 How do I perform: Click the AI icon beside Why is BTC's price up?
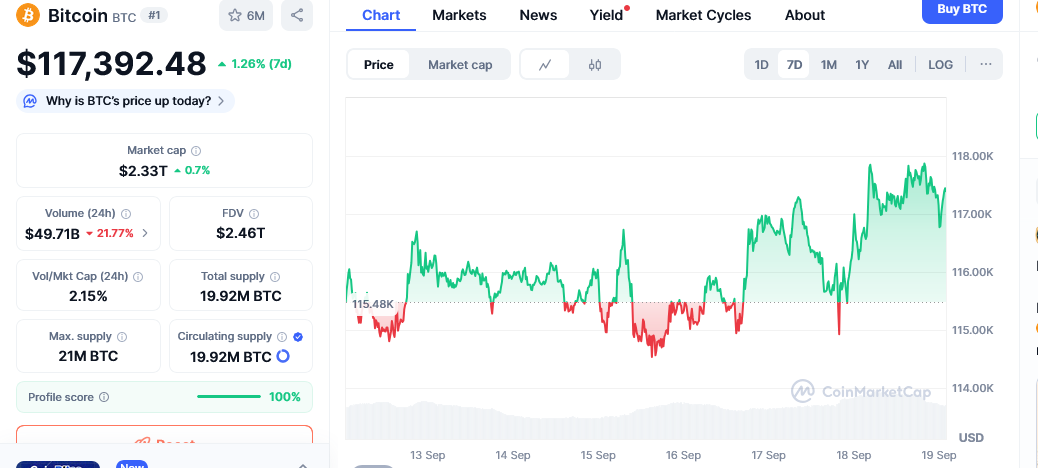[30, 101]
